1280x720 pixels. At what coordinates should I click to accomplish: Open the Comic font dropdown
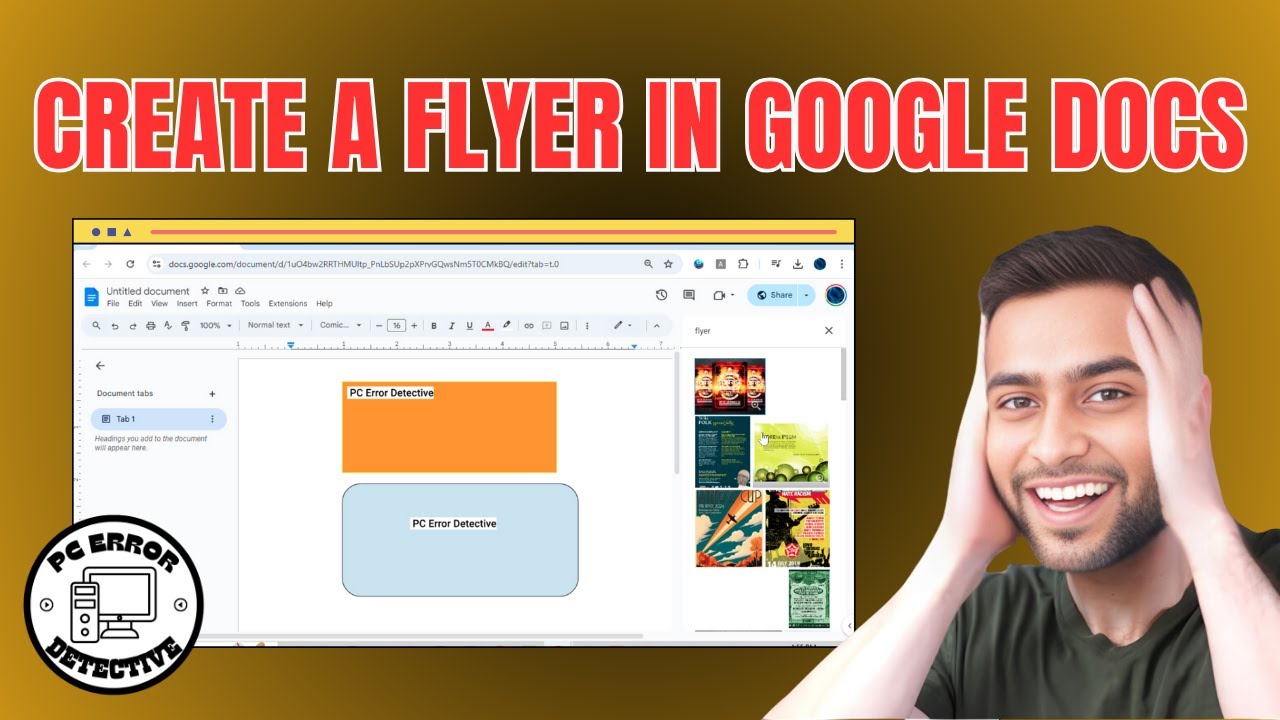[x=340, y=325]
